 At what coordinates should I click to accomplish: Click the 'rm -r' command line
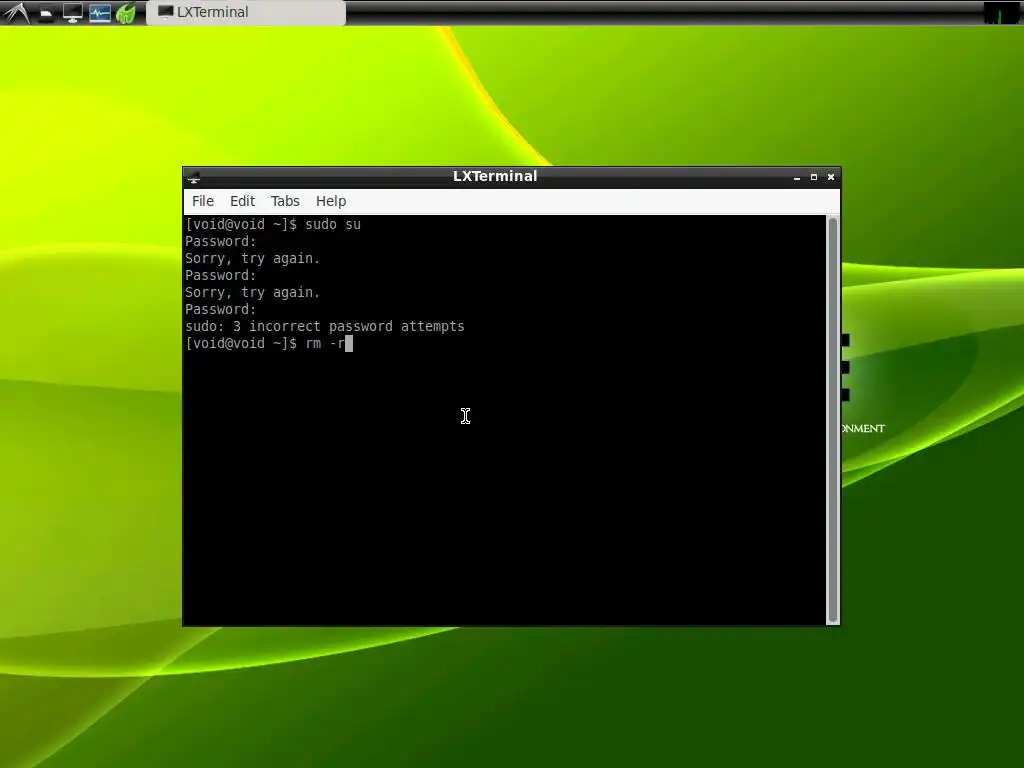coord(268,344)
